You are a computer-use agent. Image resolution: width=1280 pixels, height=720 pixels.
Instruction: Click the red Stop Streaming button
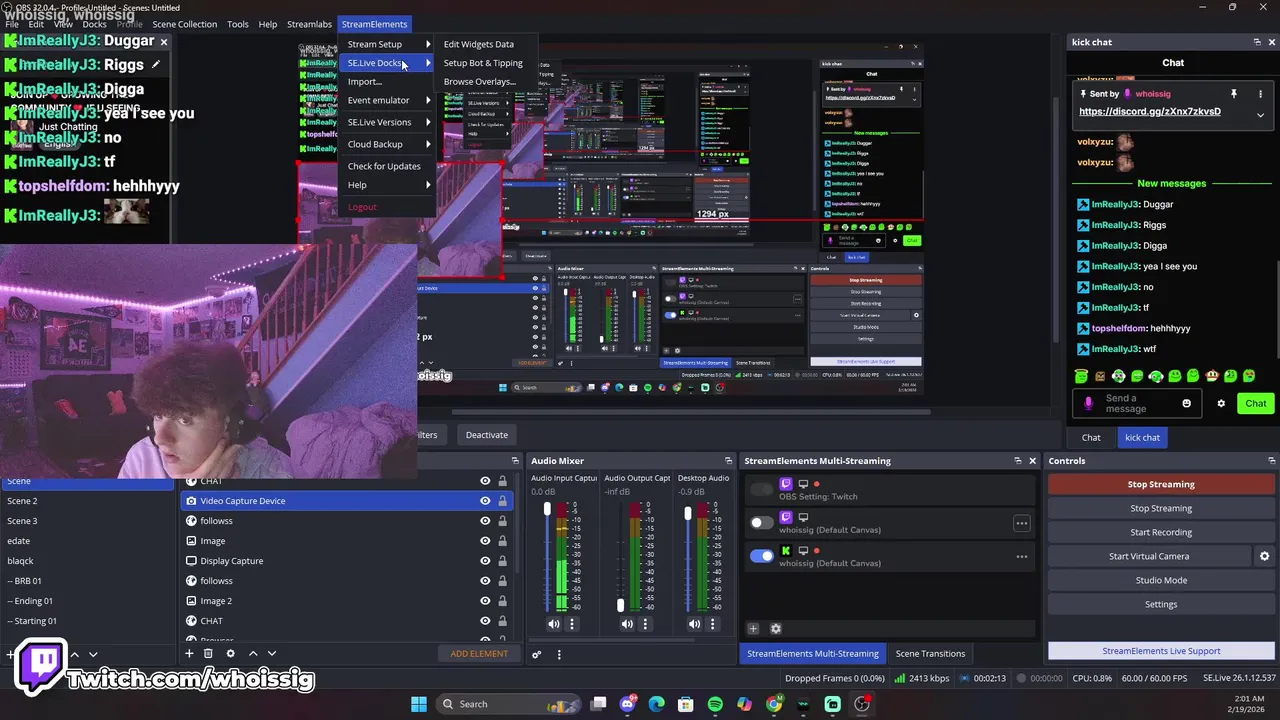1161,484
